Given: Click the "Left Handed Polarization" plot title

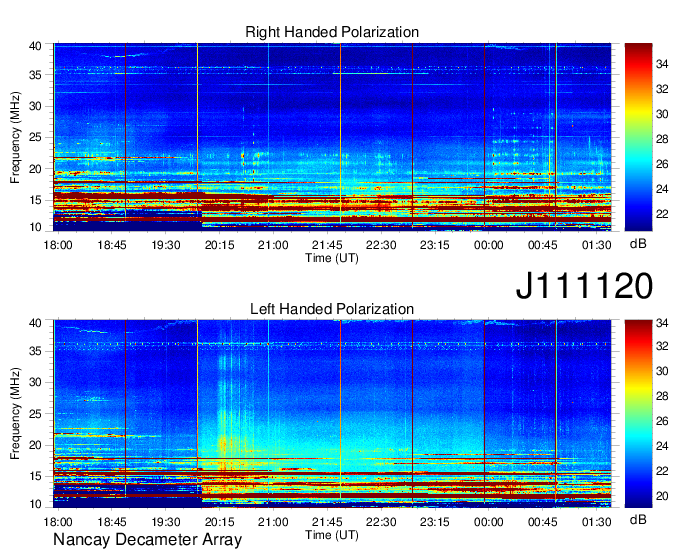Looking at the screenshot, I should [x=332, y=309].
